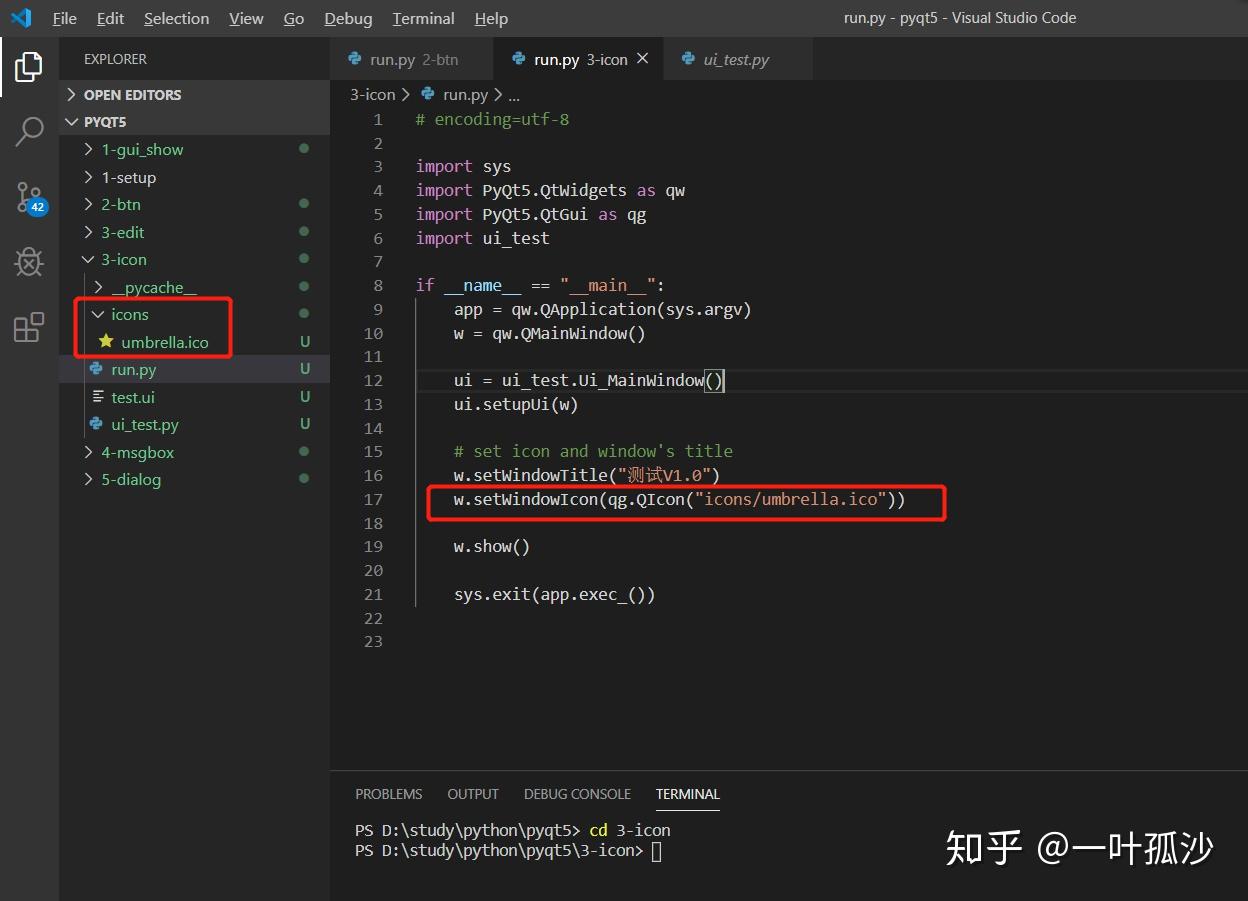
Task: Click the Python icon on run.py tab
Action: pyautogui.click(x=516, y=59)
